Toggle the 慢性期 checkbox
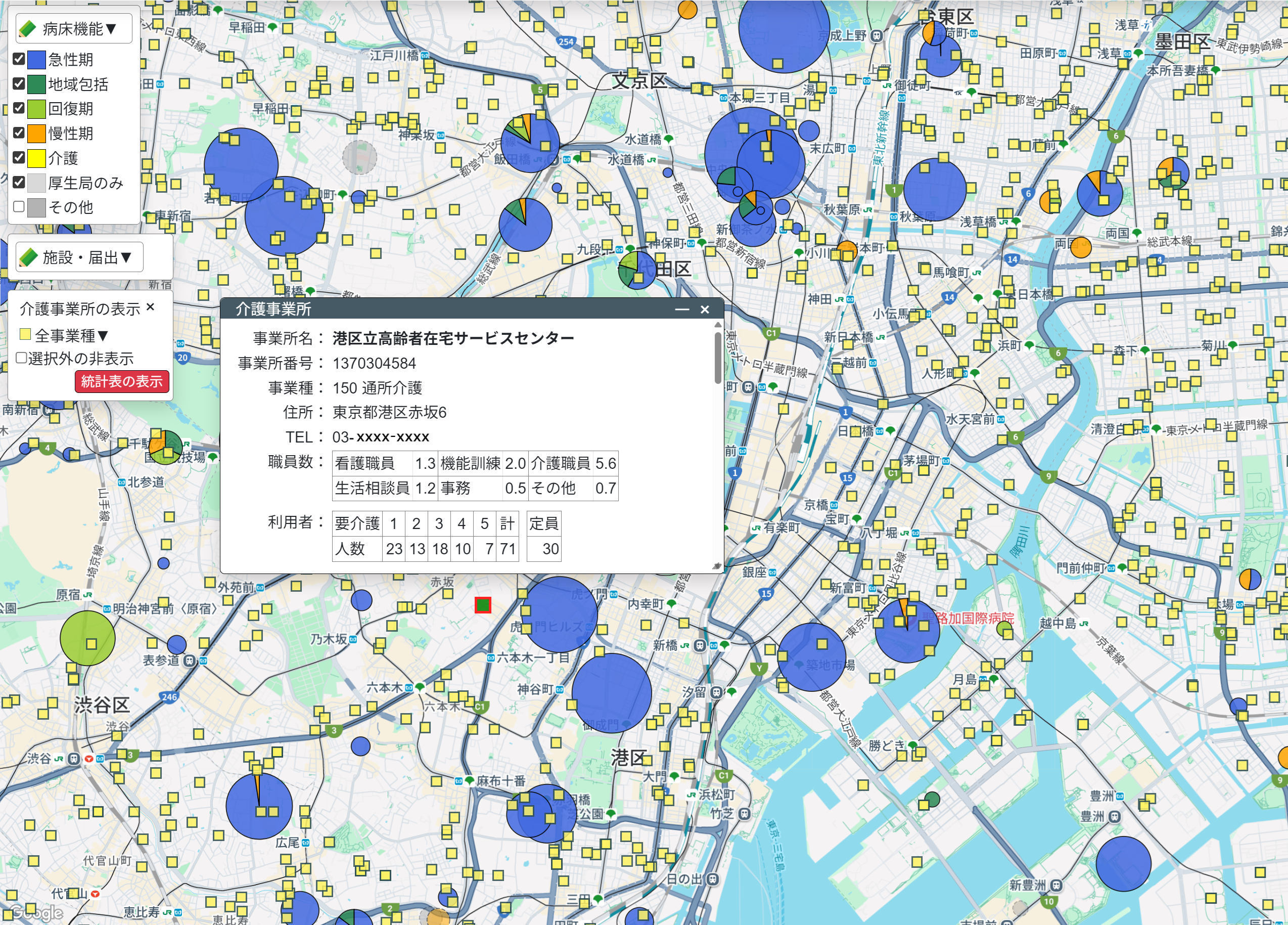The image size is (1288, 925). pyautogui.click(x=19, y=133)
